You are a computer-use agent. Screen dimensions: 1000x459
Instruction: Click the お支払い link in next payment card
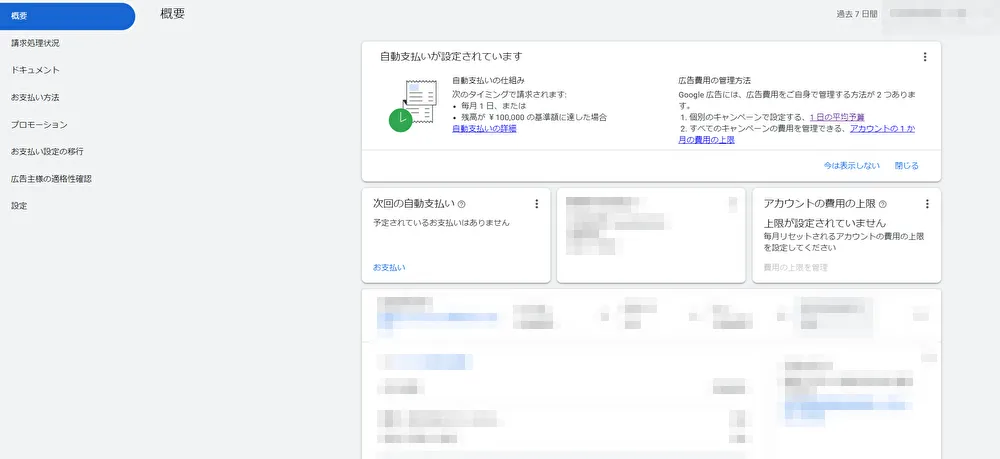[389, 268]
